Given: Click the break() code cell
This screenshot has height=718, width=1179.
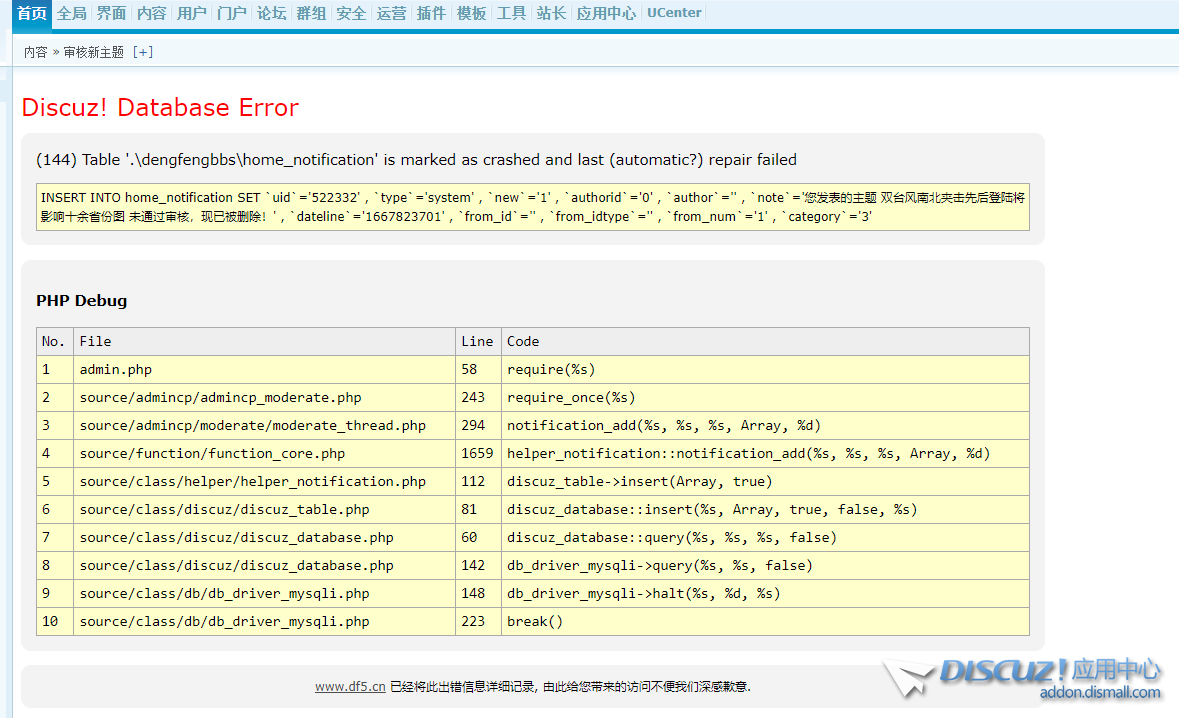Looking at the screenshot, I should pos(765,622).
